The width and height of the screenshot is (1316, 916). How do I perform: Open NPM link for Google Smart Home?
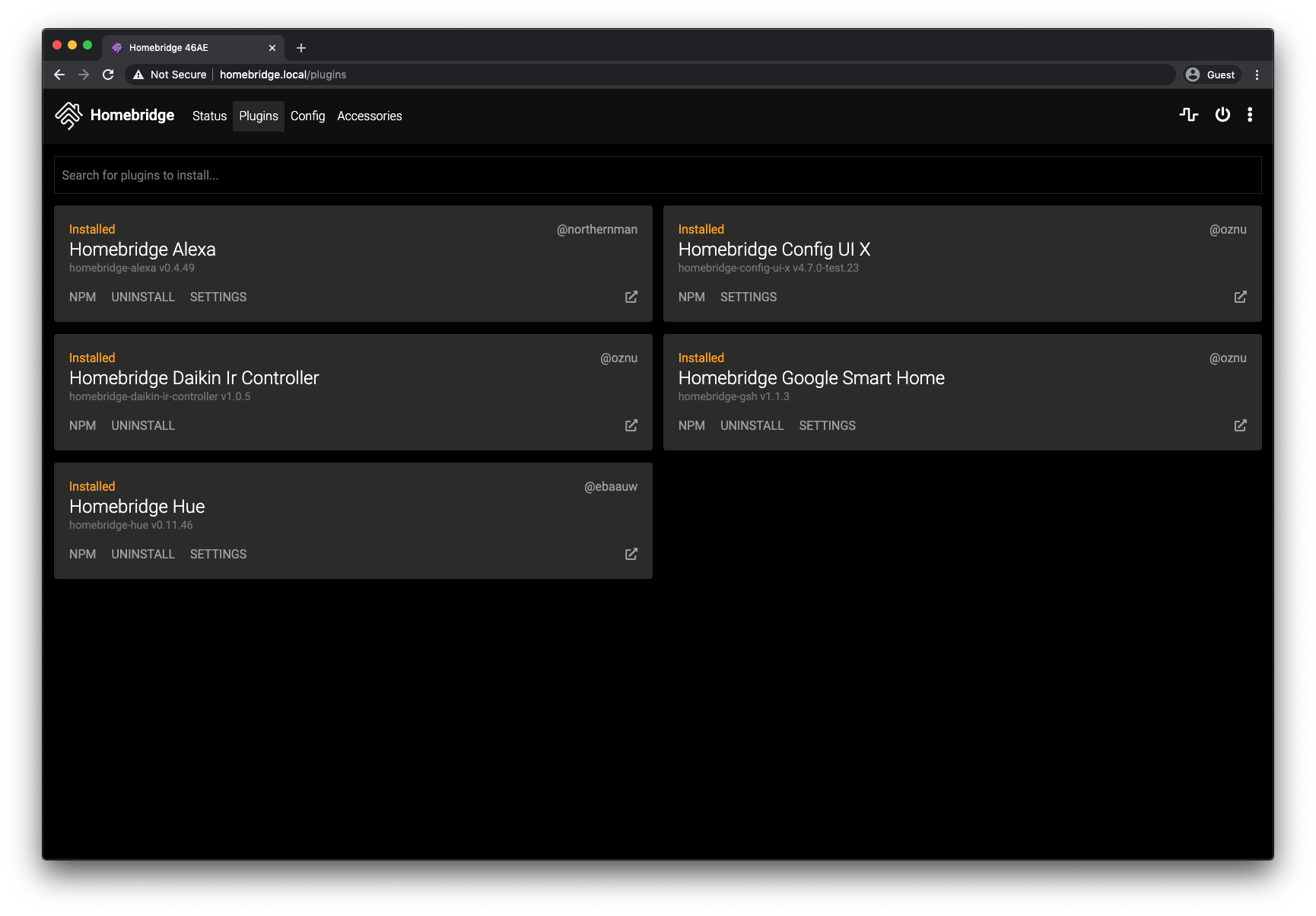point(691,425)
